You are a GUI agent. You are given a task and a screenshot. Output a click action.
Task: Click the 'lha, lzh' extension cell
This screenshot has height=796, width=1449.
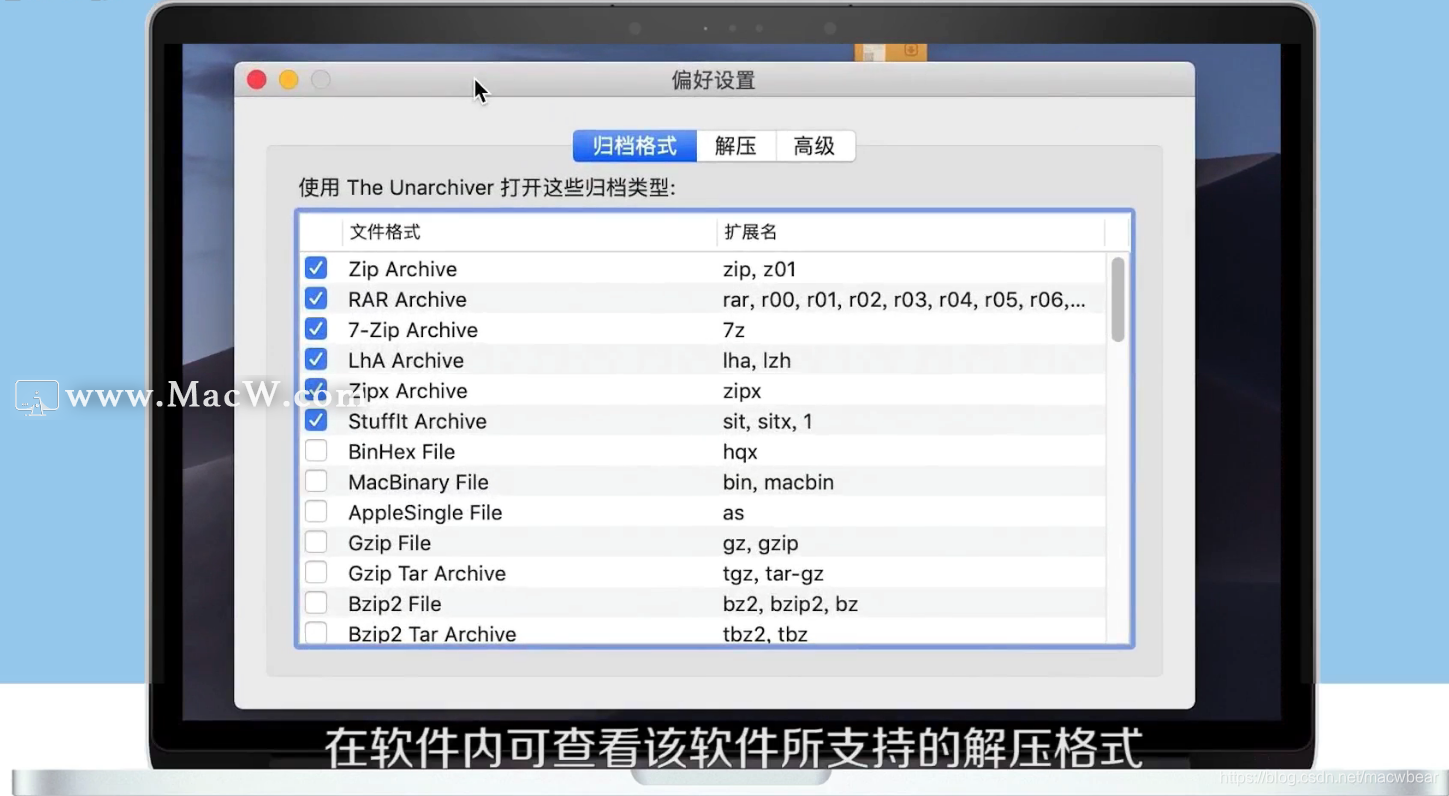point(757,360)
